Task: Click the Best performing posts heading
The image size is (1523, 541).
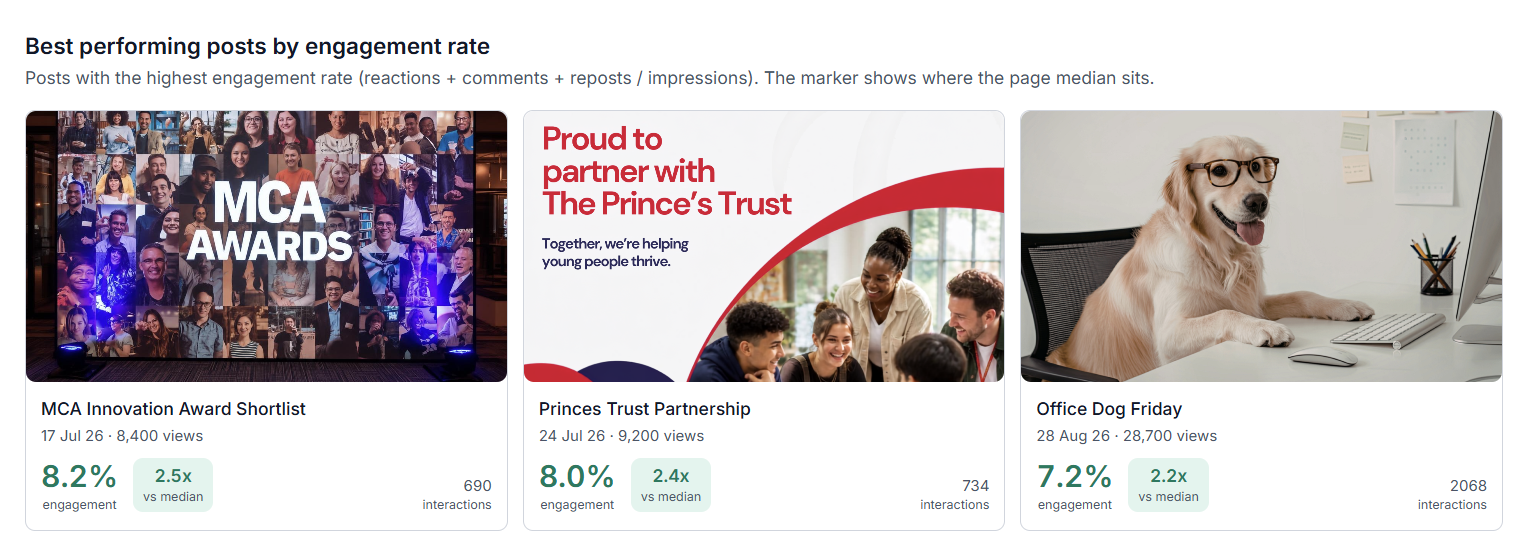Action: pyautogui.click(x=258, y=46)
